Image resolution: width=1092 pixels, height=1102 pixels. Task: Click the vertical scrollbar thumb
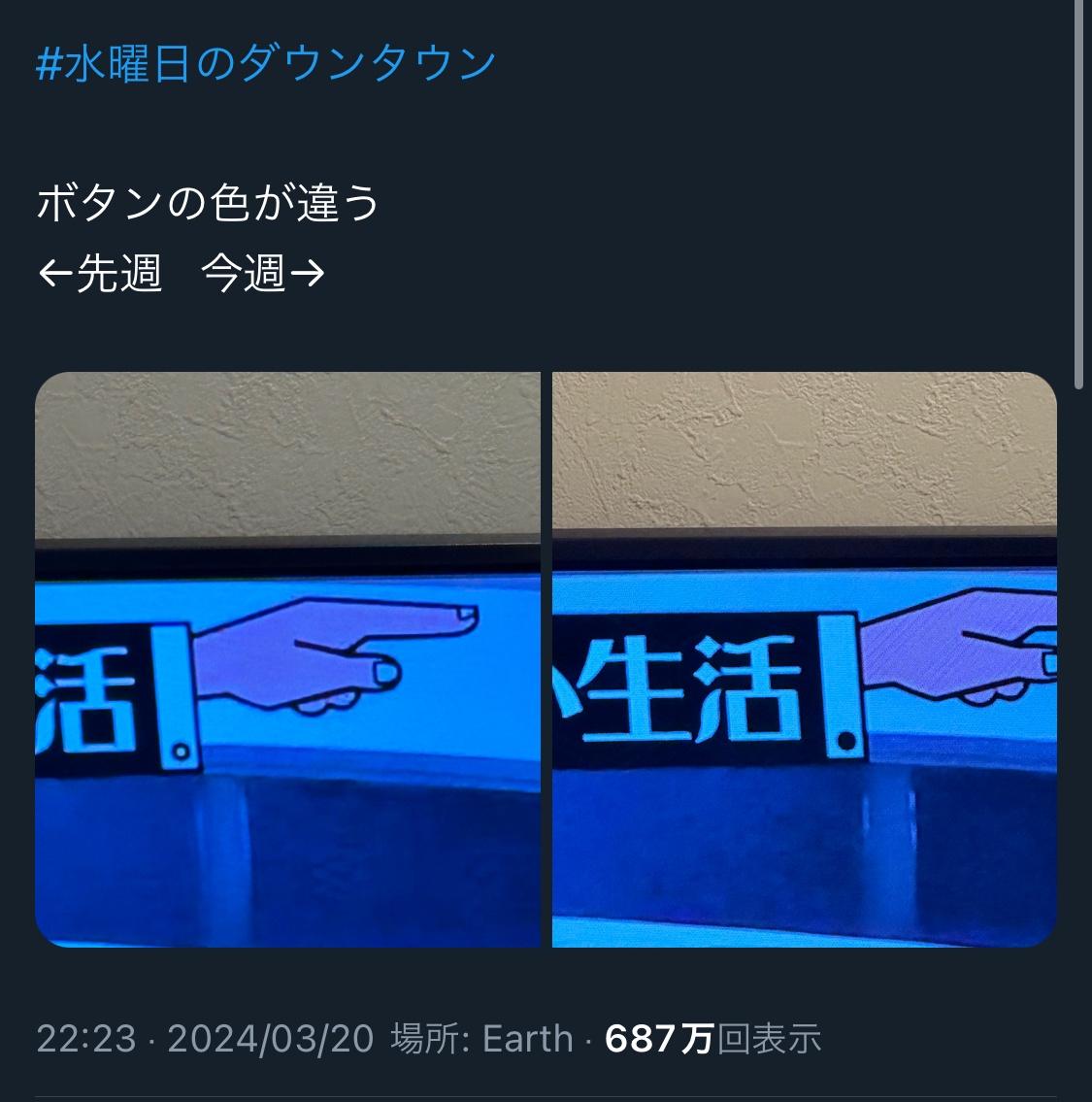[x=1078, y=193]
